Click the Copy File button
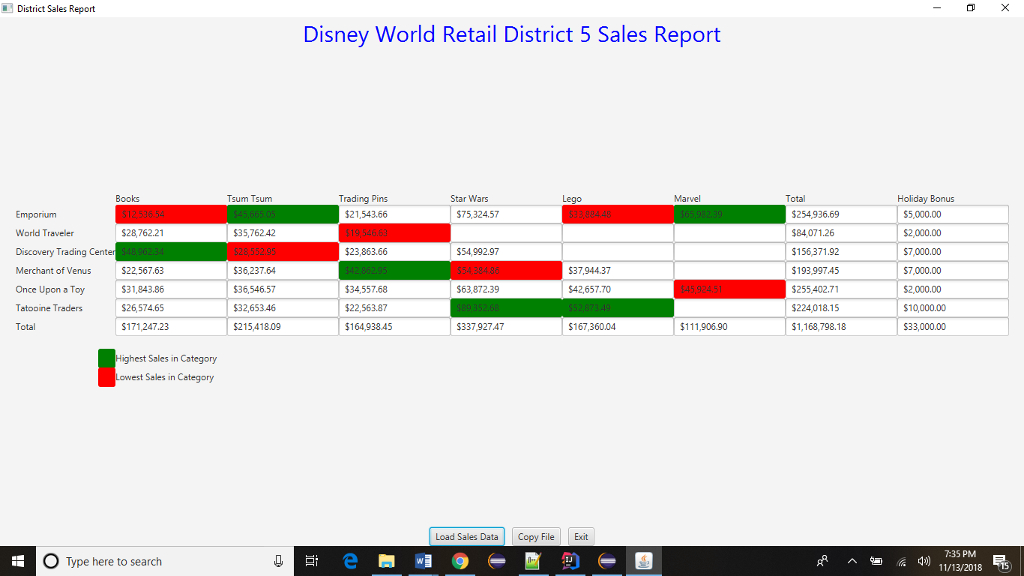 tap(536, 536)
